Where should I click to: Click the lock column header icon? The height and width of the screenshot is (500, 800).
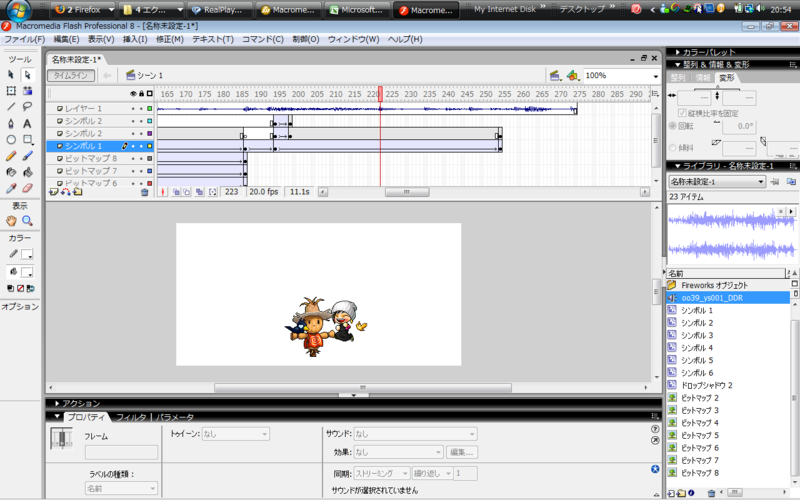141,94
